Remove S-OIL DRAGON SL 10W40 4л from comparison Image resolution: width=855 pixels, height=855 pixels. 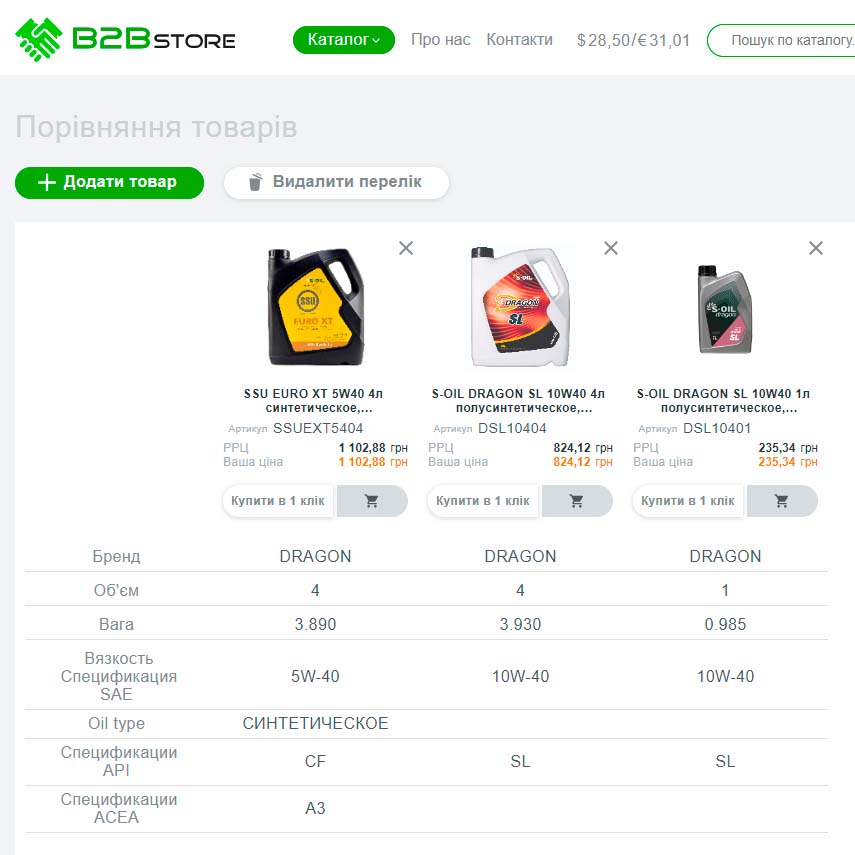(x=611, y=248)
